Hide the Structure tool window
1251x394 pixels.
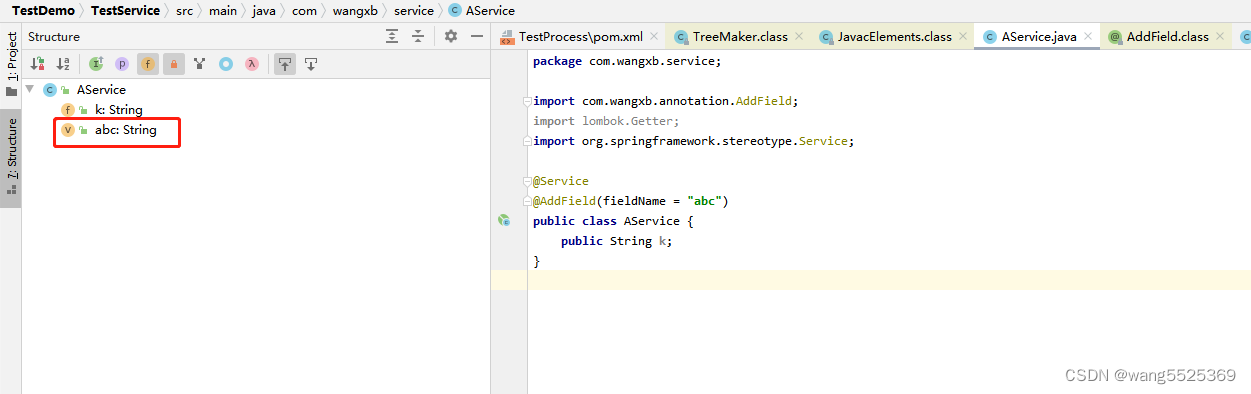pyautogui.click(x=477, y=36)
